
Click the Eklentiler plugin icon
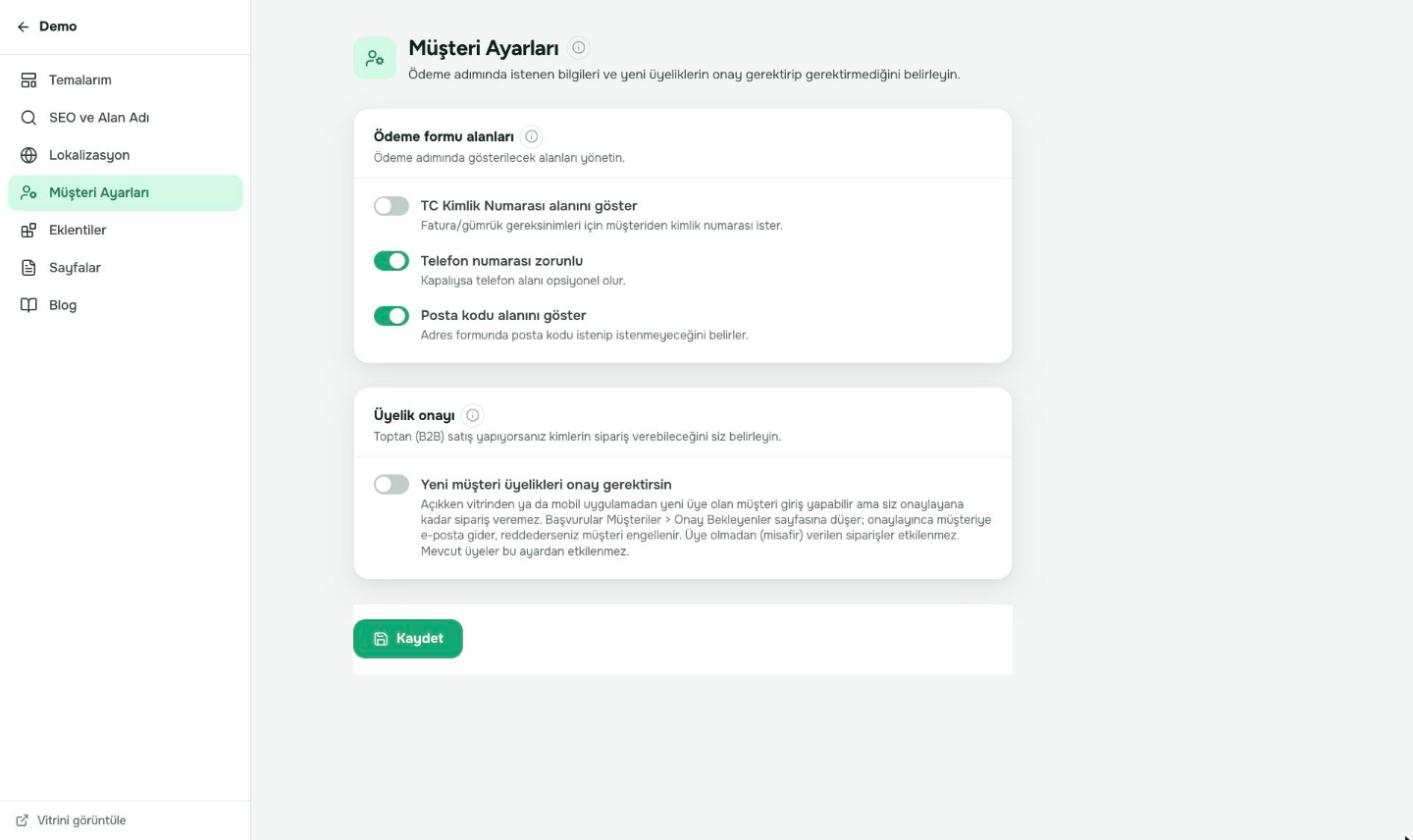point(29,230)
